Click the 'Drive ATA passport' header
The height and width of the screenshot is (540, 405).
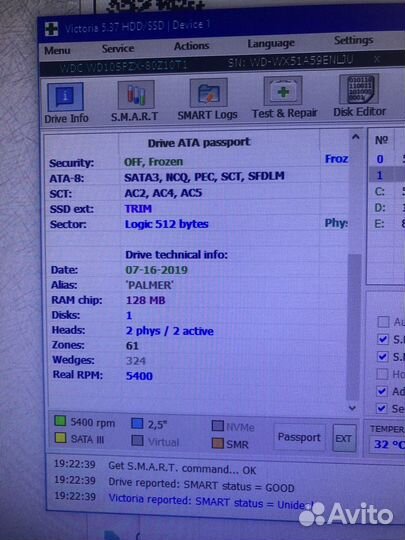(199, 143)
